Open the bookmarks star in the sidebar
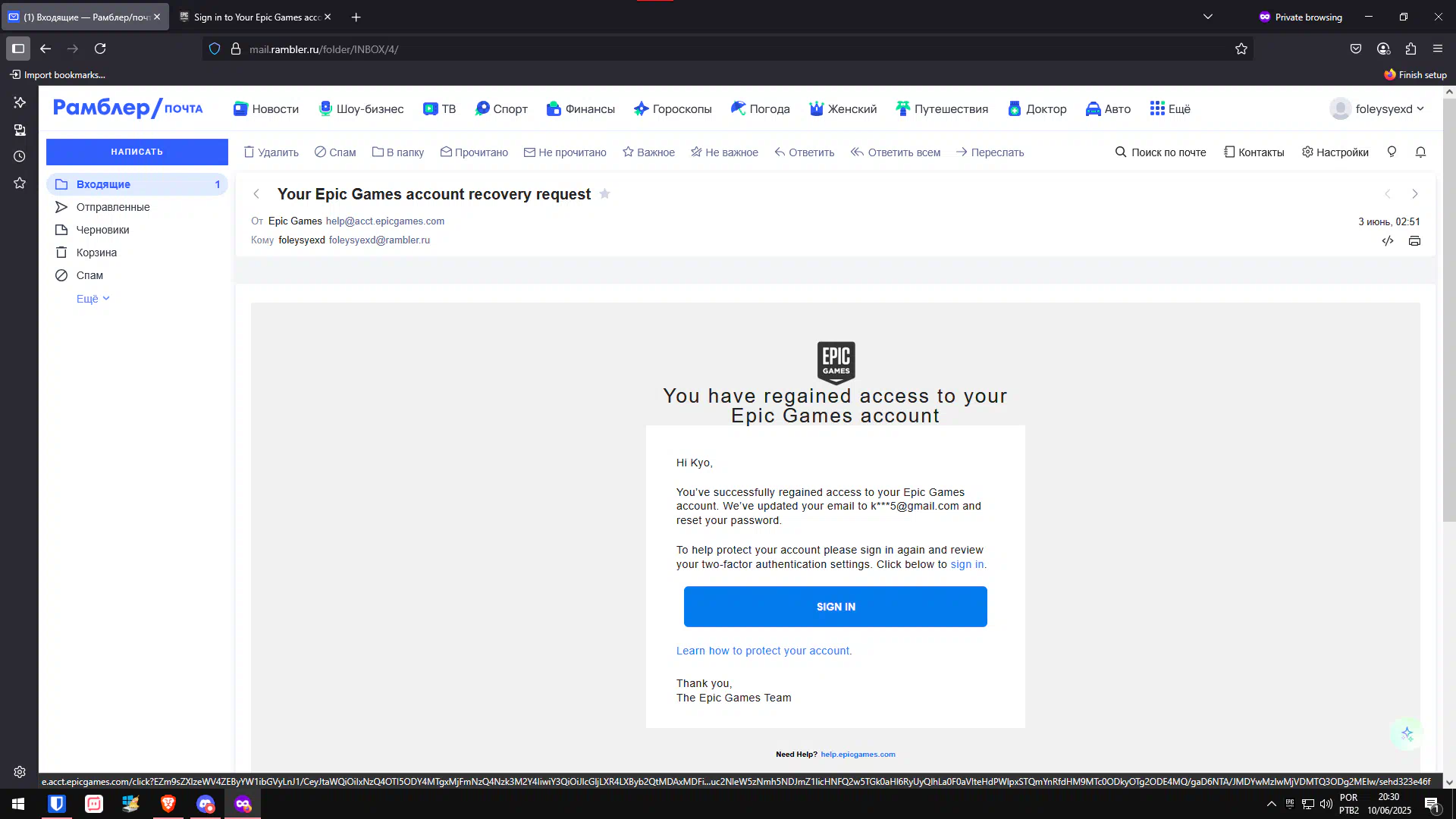Screen dimensions: 1456x819 (x=20, y=183)
